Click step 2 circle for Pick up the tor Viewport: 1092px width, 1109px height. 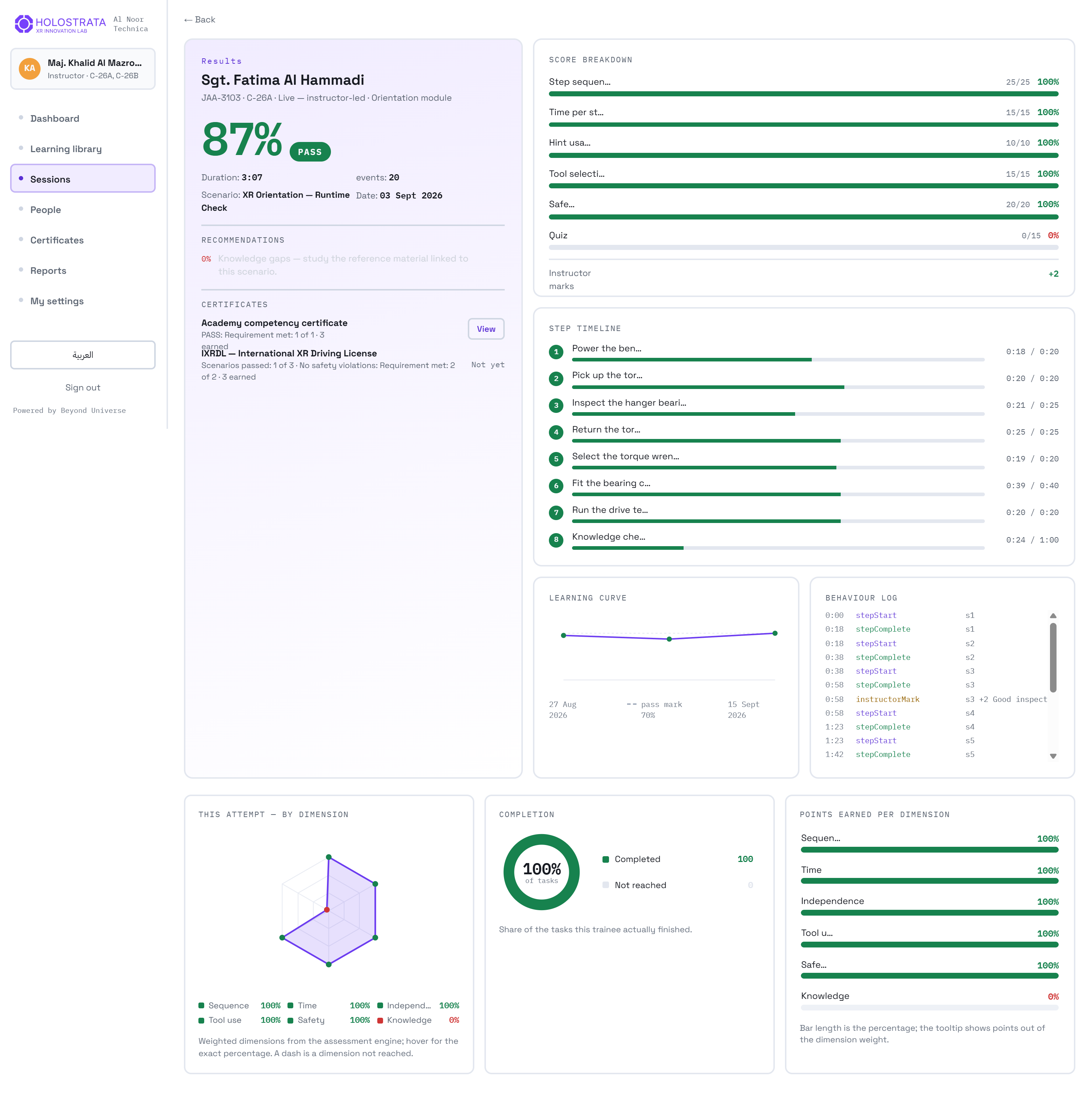point(556,378)
